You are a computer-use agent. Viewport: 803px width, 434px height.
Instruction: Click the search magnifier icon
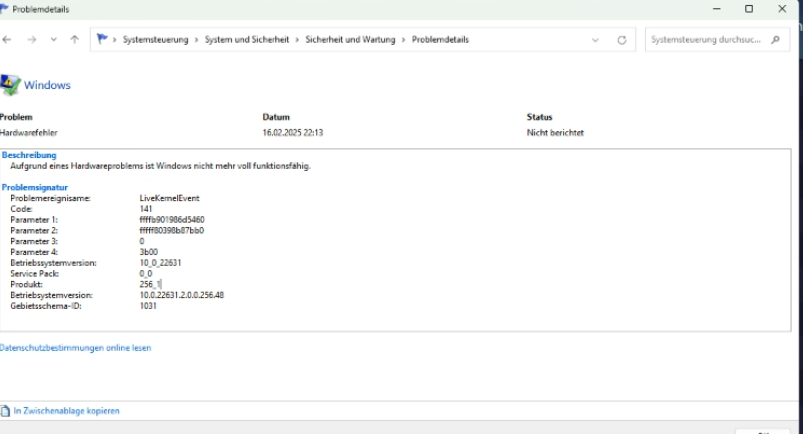[775, 39]
